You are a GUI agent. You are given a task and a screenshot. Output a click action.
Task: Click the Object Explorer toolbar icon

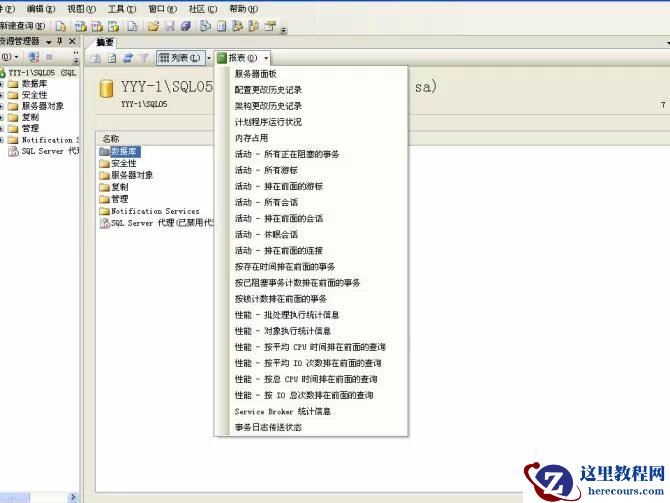[x=238, y=26]
